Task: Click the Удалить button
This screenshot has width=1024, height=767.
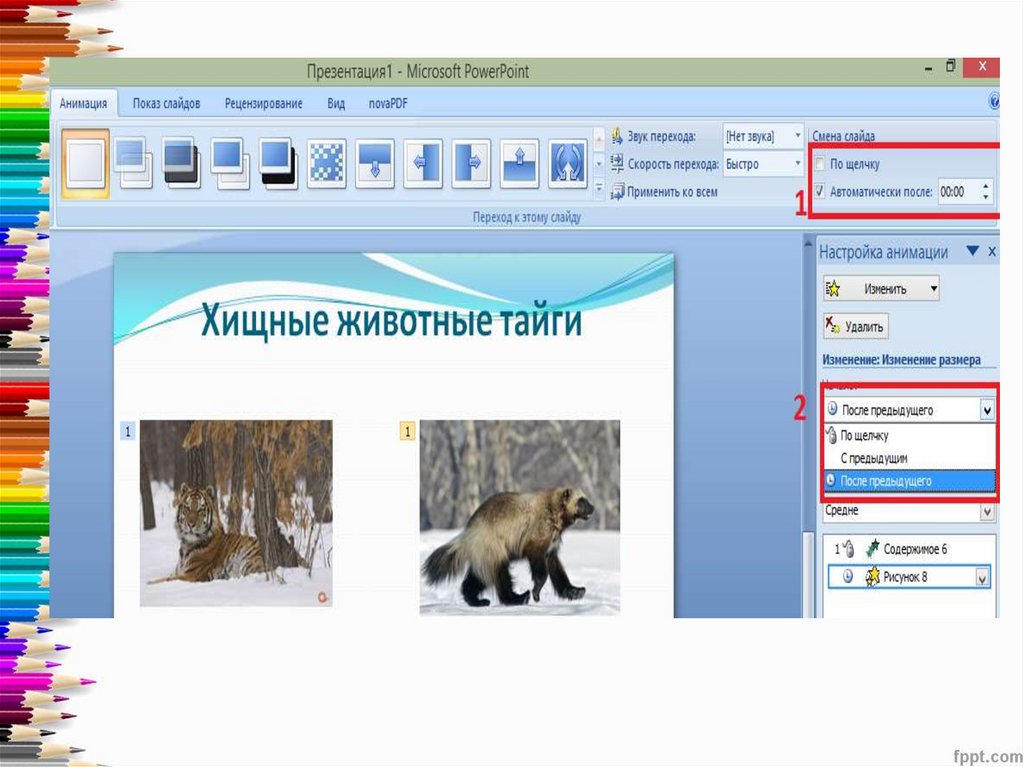Action: click(x=856, y=325)
